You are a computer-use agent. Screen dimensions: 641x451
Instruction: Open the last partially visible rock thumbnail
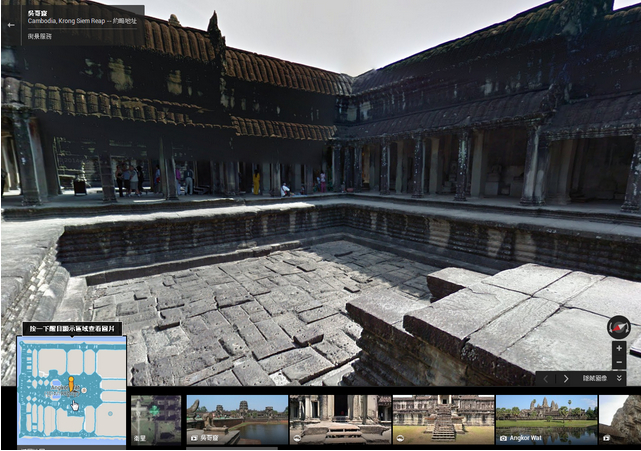(x=620, y=419)
